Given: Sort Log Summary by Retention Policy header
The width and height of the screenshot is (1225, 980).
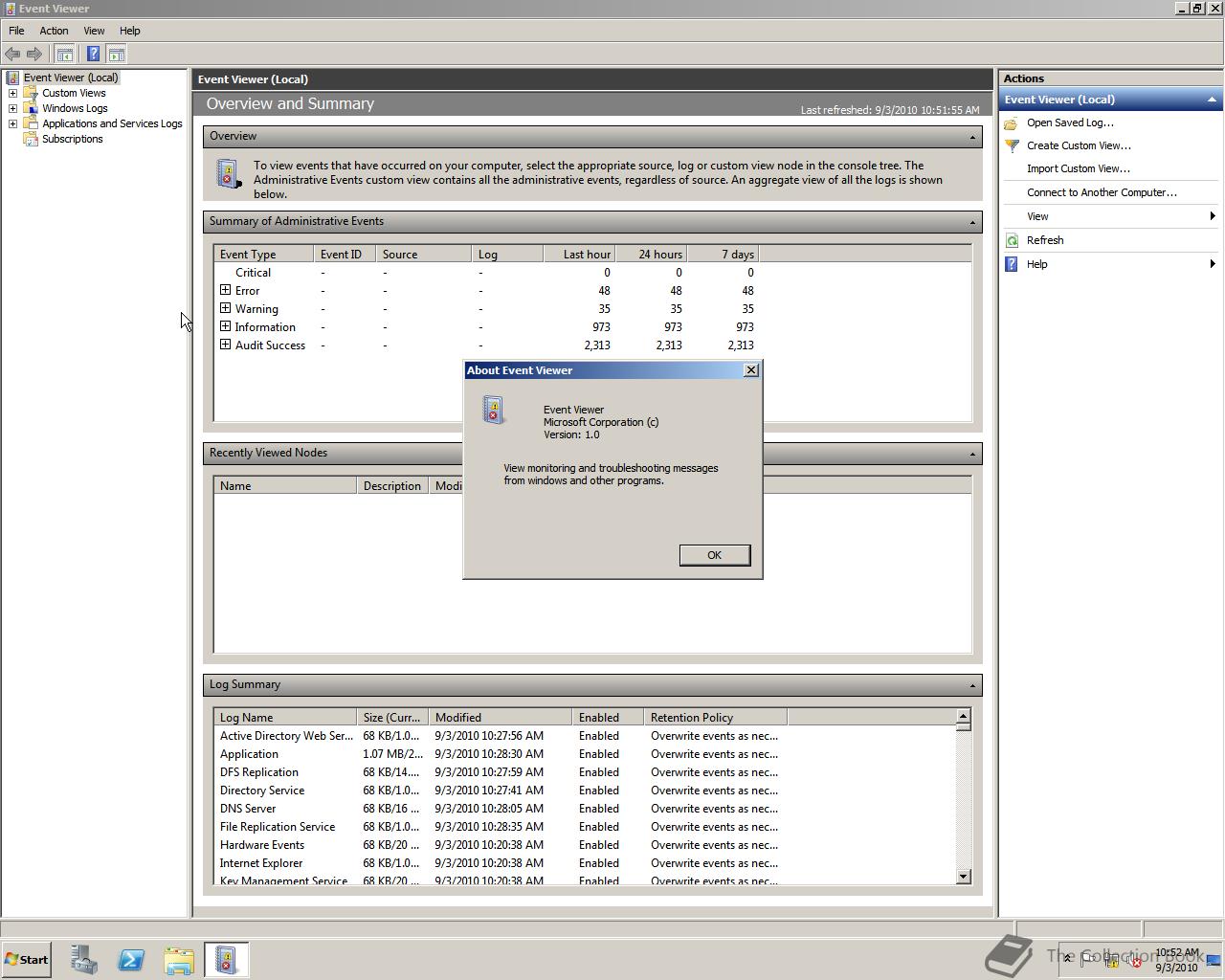Looking at the screenshot, I should (715, 717).
